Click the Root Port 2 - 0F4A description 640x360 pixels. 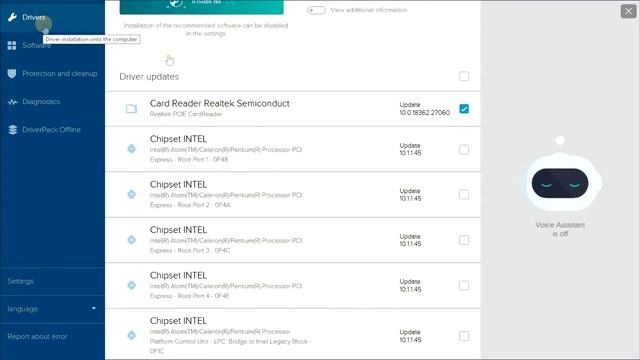coord(226,200)
